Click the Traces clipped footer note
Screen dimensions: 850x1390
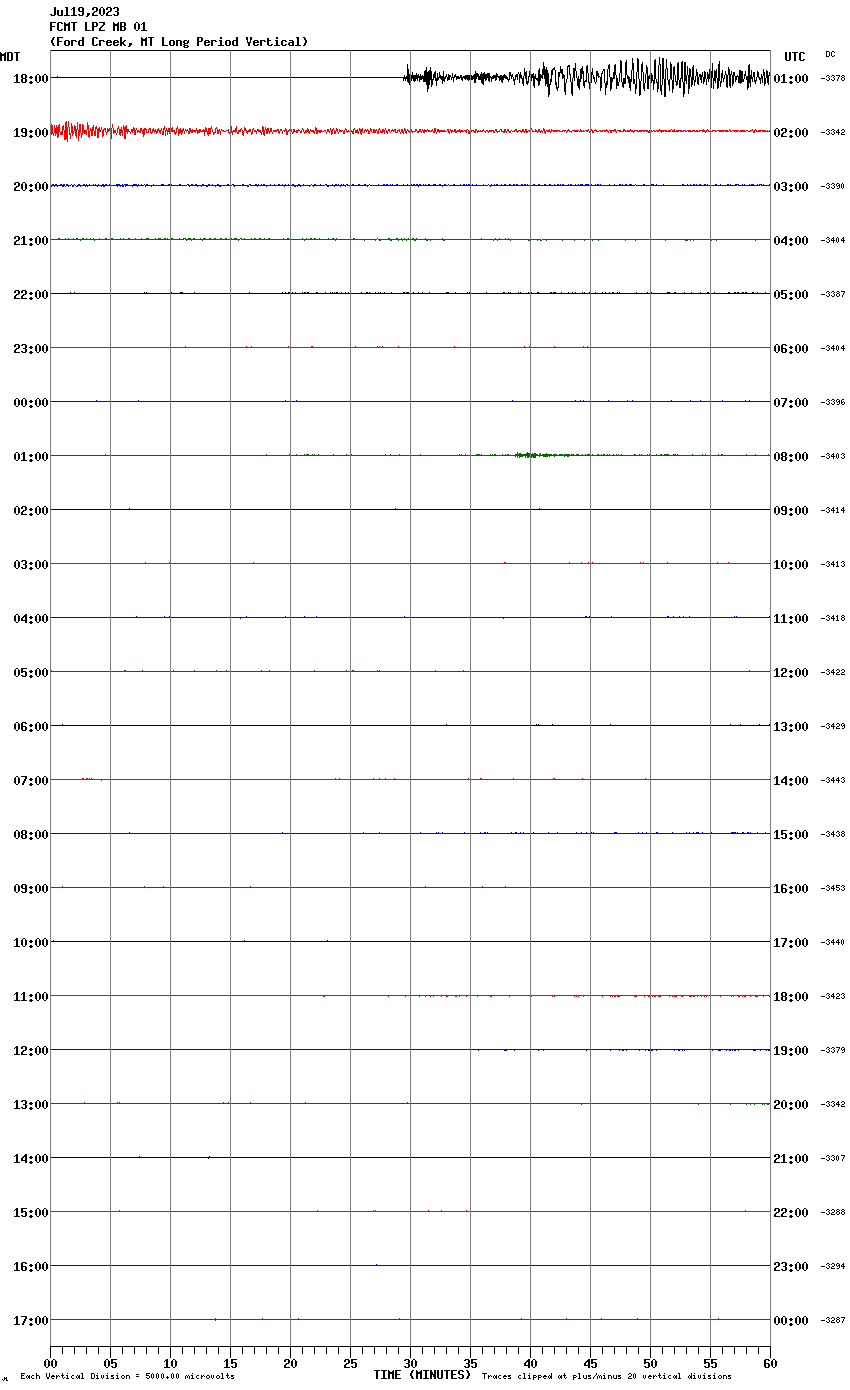click(606, 1377)
